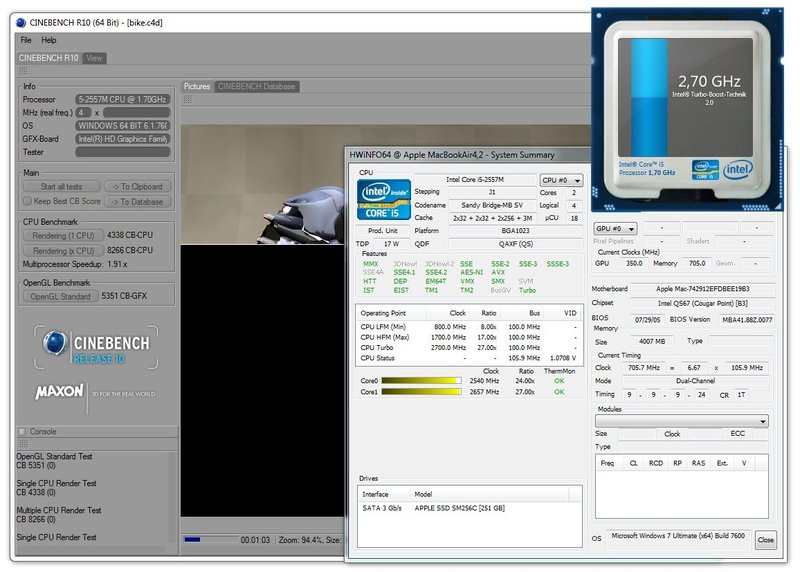Expand the memory Modules dropdown
This screenshot has width=800, height=572.
pyautogui.click(x=682, y=421)
